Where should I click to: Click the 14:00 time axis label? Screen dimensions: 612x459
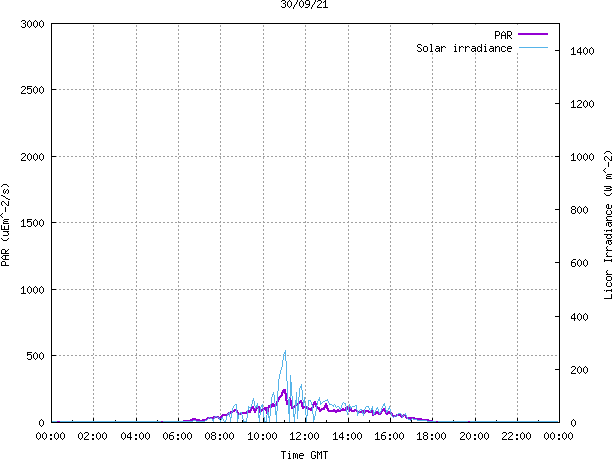click(347, 436)
